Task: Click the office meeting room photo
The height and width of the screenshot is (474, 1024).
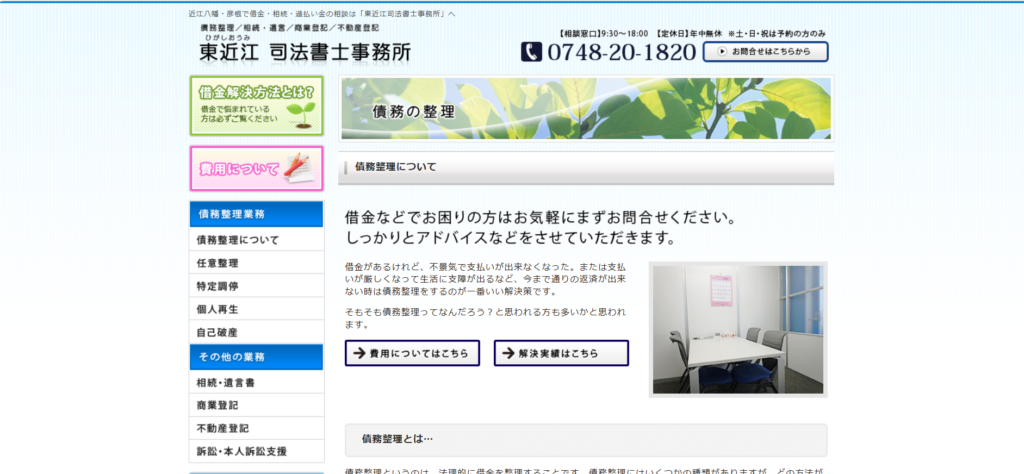Action: tap(738, 329)
